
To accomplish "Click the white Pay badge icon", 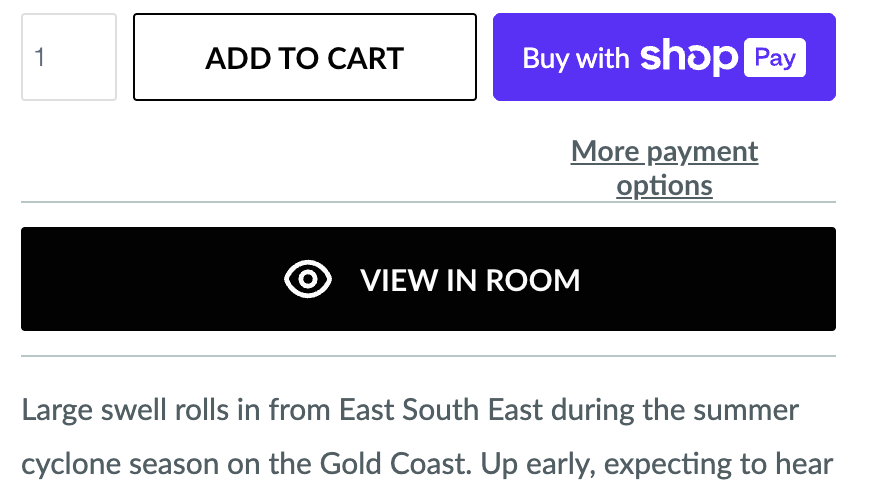I will coord(775,58).
